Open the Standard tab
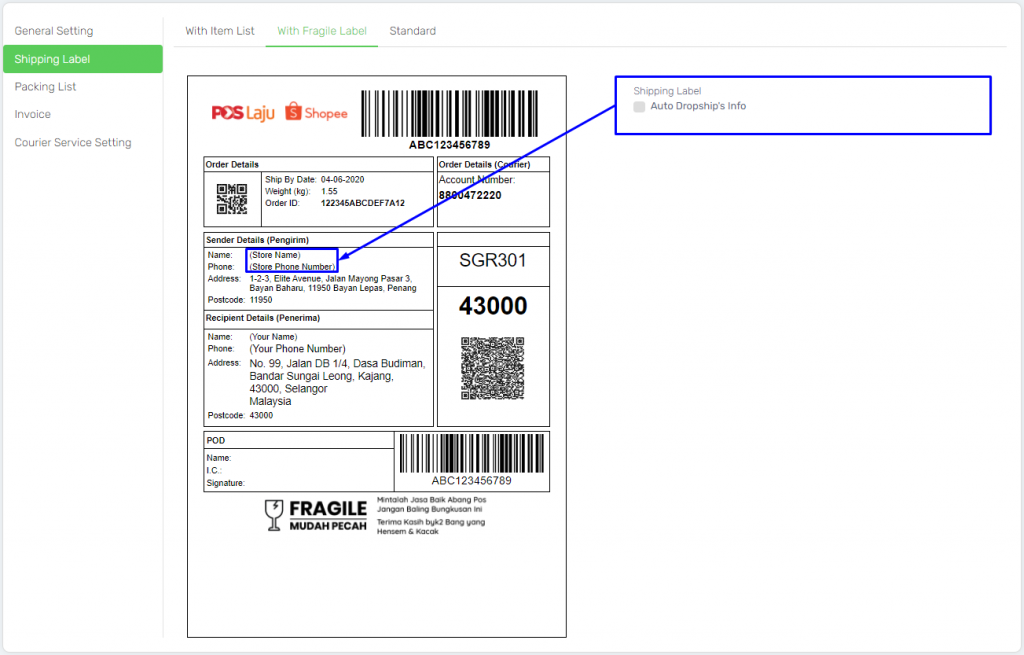This screenshot has height=655, width=1024. point(412,30)
